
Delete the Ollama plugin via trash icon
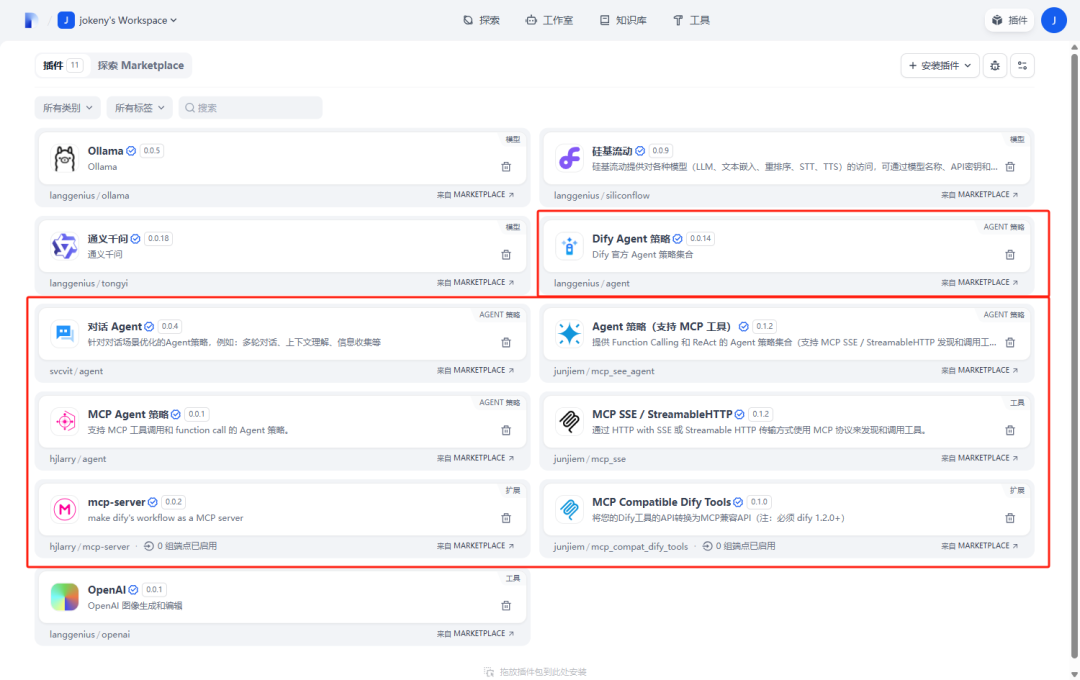506,167
